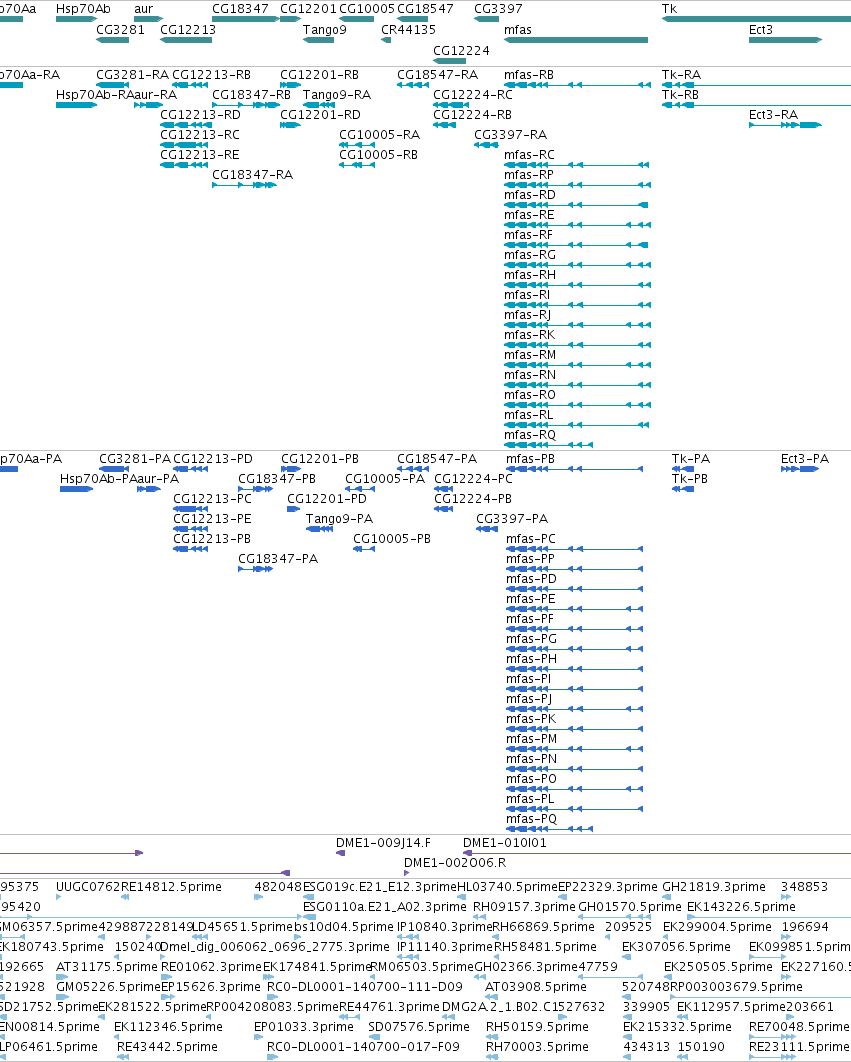Click the mfas-RB transcript label
The image size is (851, 1062).
(528, 75)
